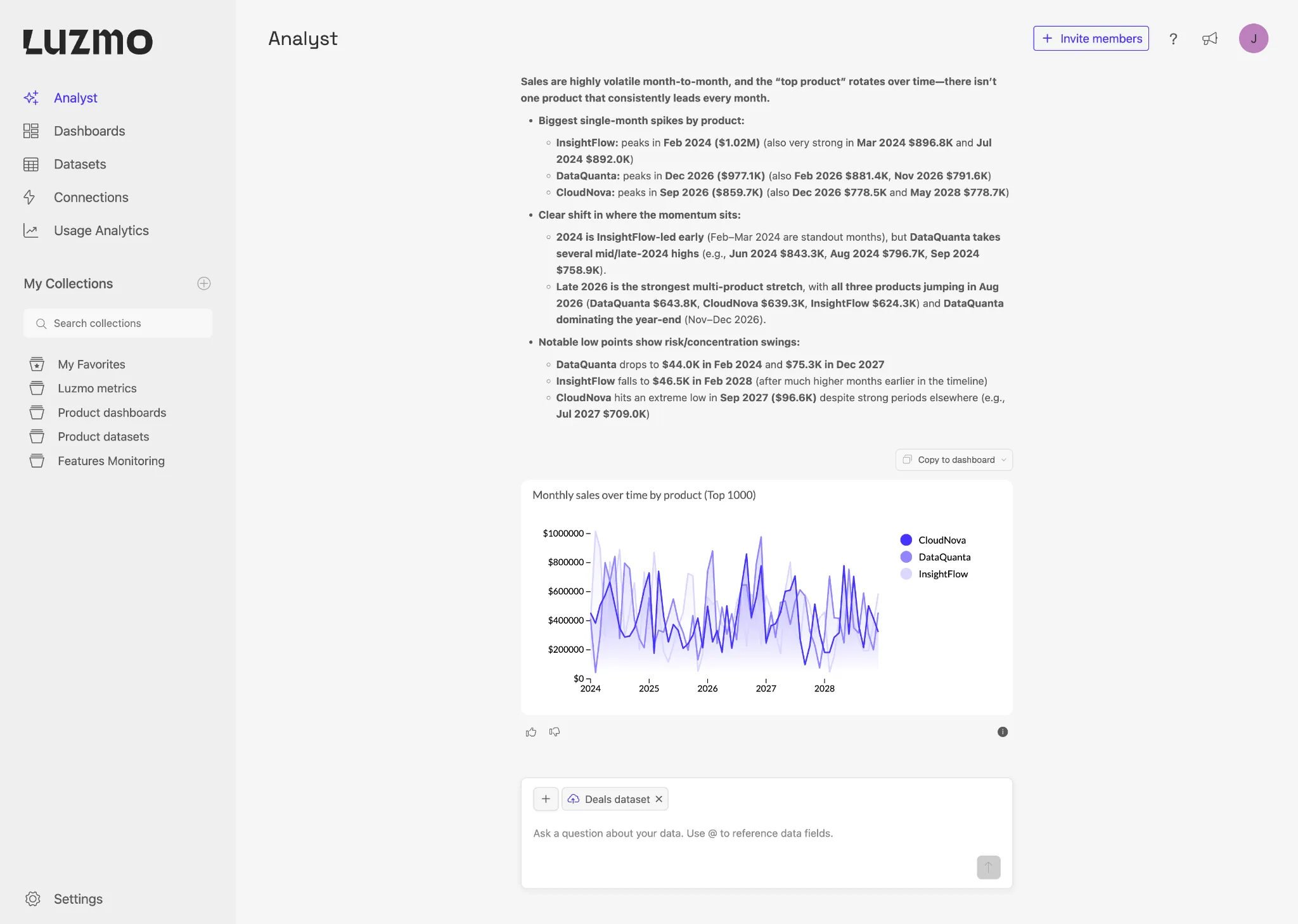The image size is (1298, 924).
Task: Toggle InsightFlow legend color swatch
Action: (x=906, y=574)
